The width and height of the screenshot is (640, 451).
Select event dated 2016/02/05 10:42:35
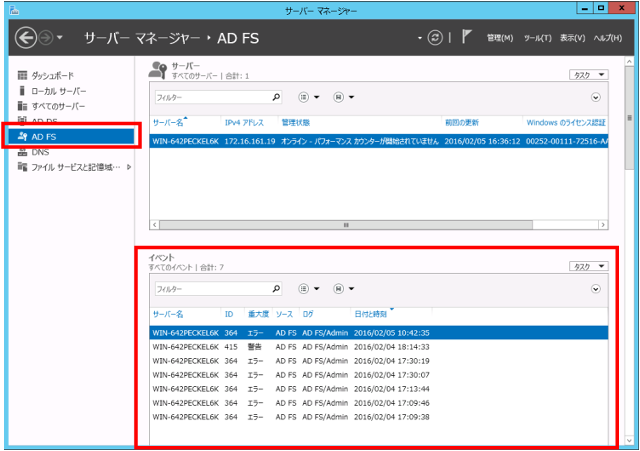point(379,333)
